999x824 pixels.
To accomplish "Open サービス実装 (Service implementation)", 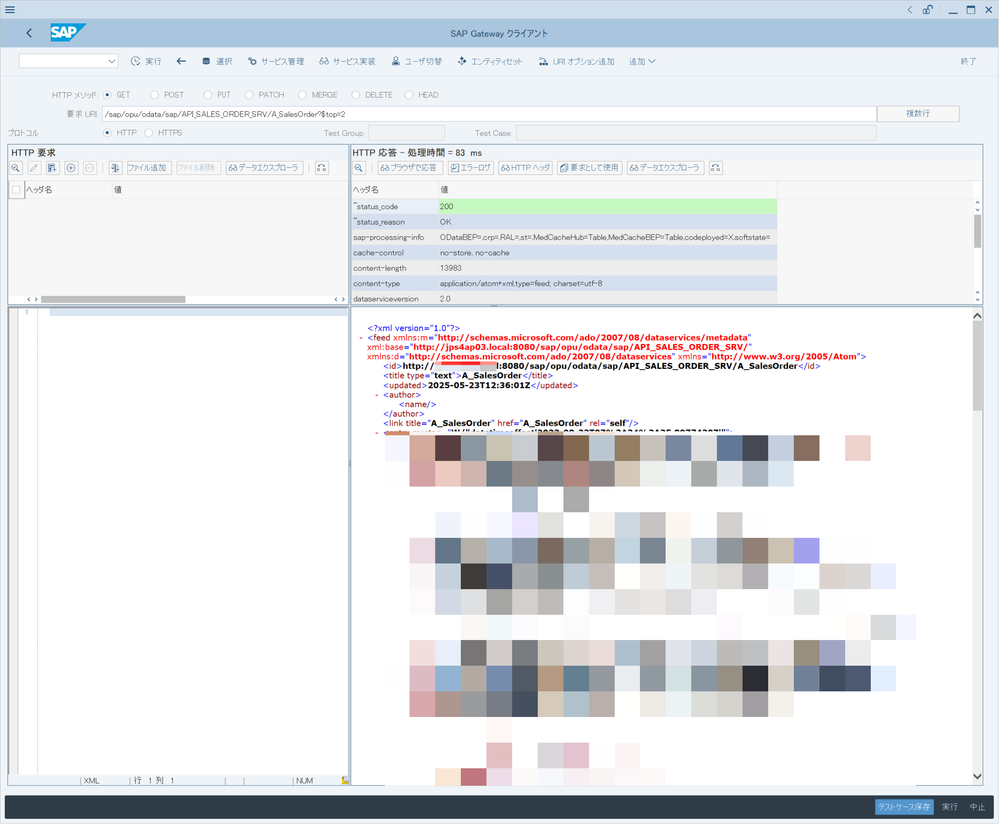I will tap(347, 61).
